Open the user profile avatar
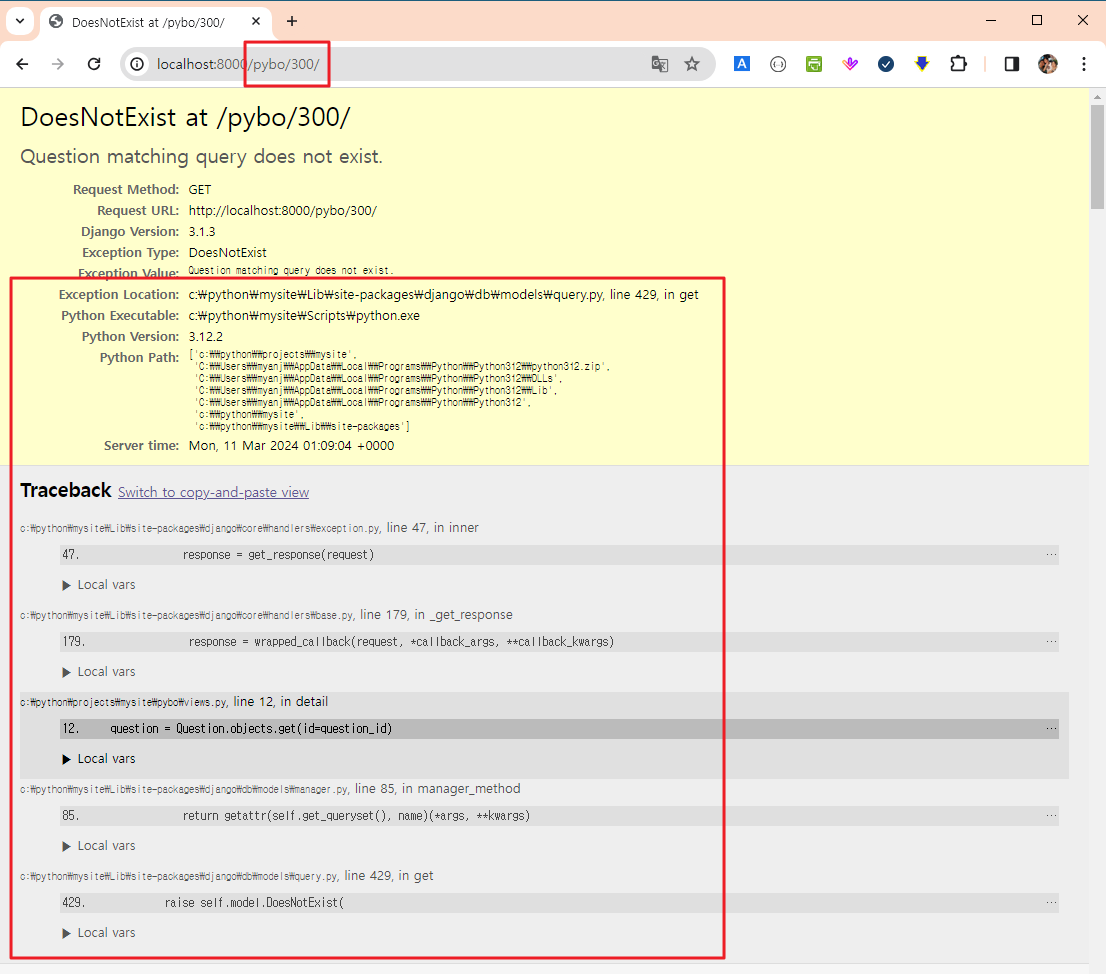 [1047, 64]
